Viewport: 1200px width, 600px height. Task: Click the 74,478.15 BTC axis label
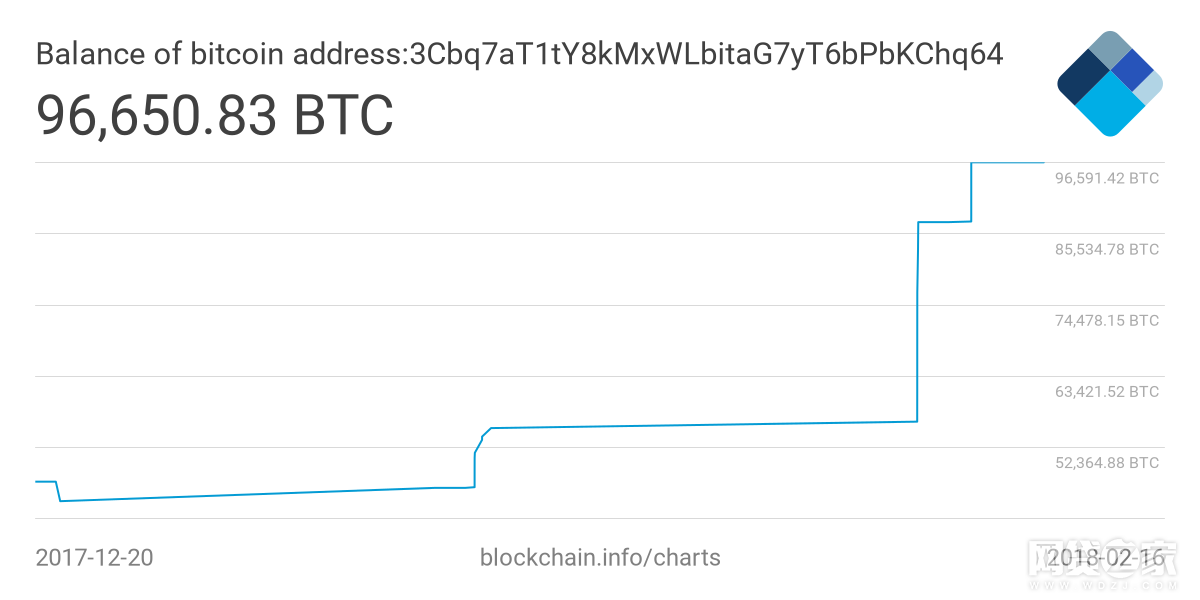click(x=1106, y=321)
